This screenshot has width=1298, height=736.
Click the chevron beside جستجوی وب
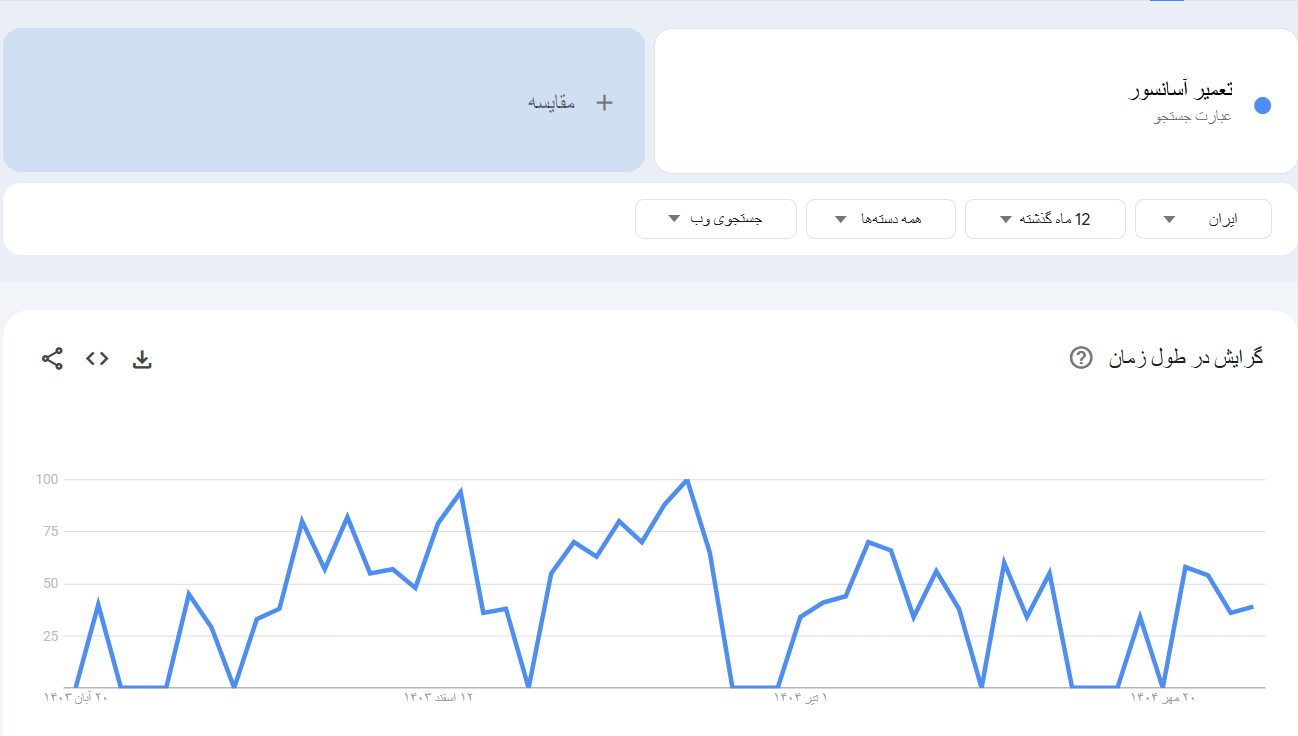pos(674,219)
